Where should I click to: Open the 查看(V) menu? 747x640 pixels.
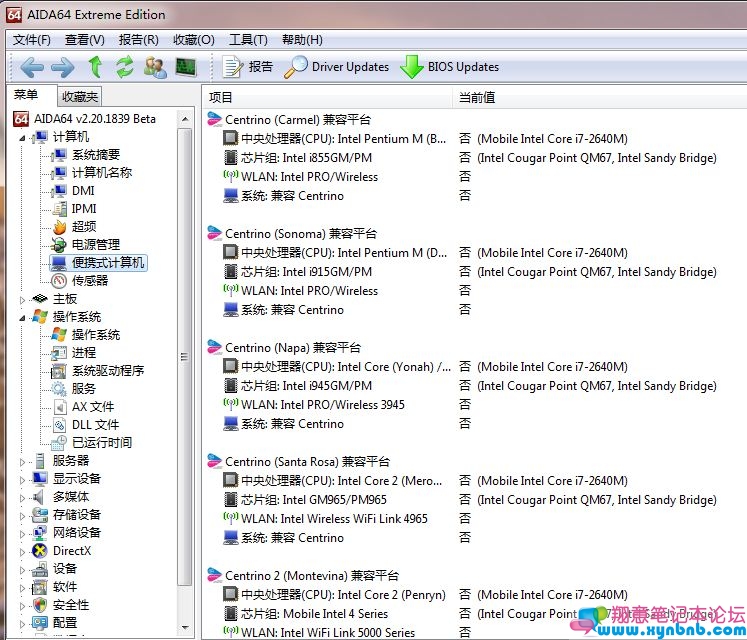click(x=85, y=40)
